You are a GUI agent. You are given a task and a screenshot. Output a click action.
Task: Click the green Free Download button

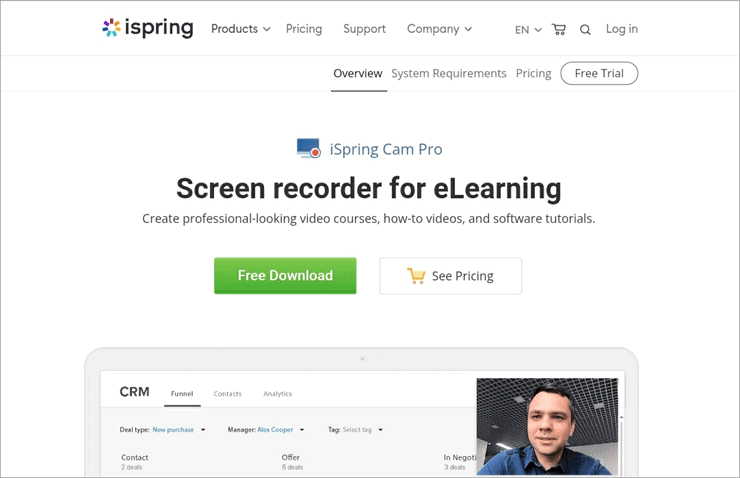tap(285, 276)
